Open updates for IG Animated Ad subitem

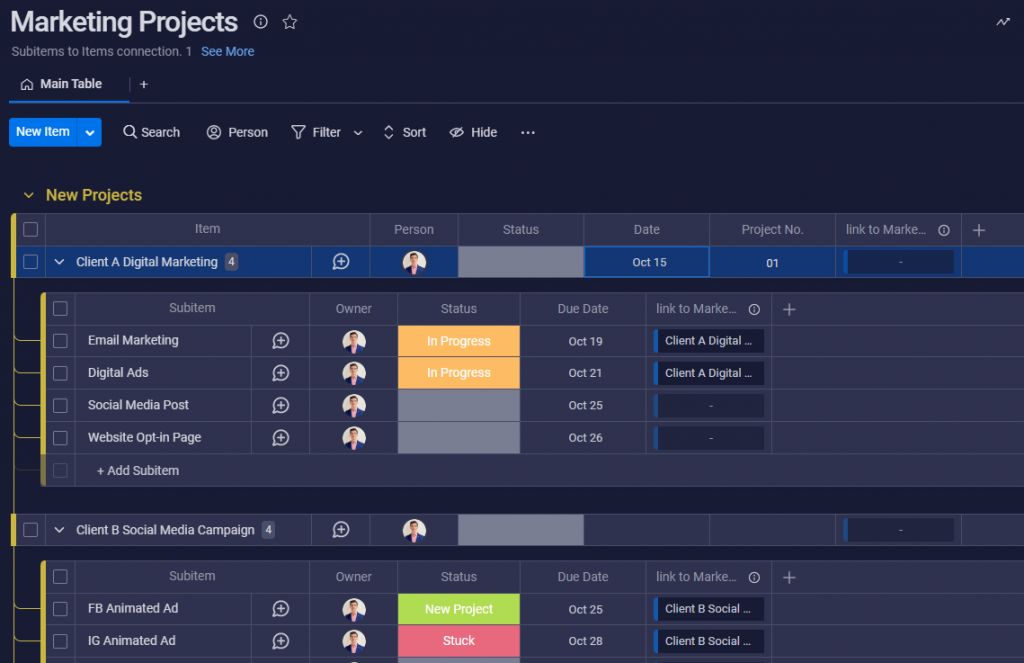[281, 641]
